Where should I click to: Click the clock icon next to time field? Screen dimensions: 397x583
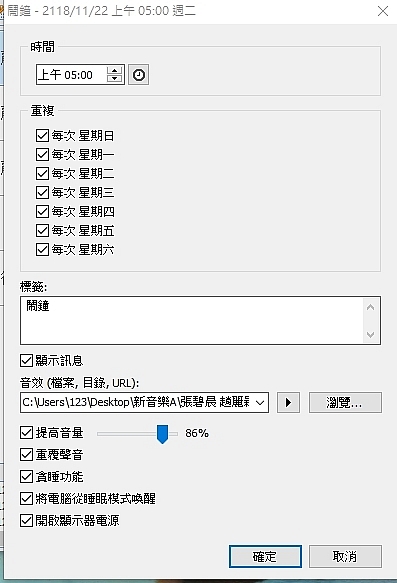139,75
